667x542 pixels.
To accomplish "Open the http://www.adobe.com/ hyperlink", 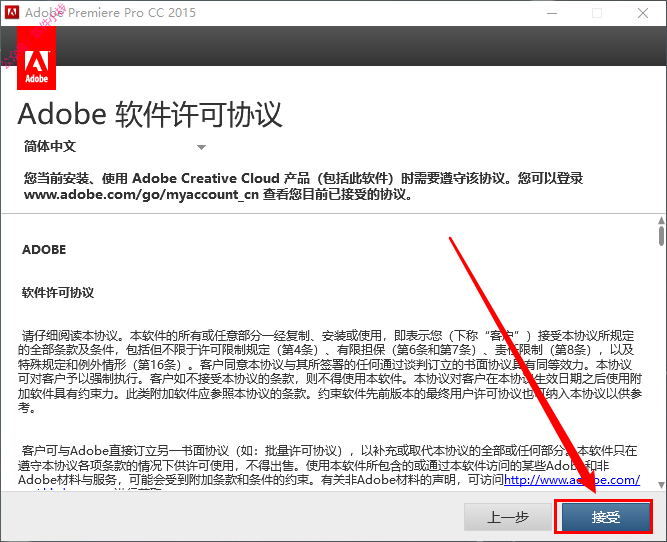I will (x=572, y=480).
